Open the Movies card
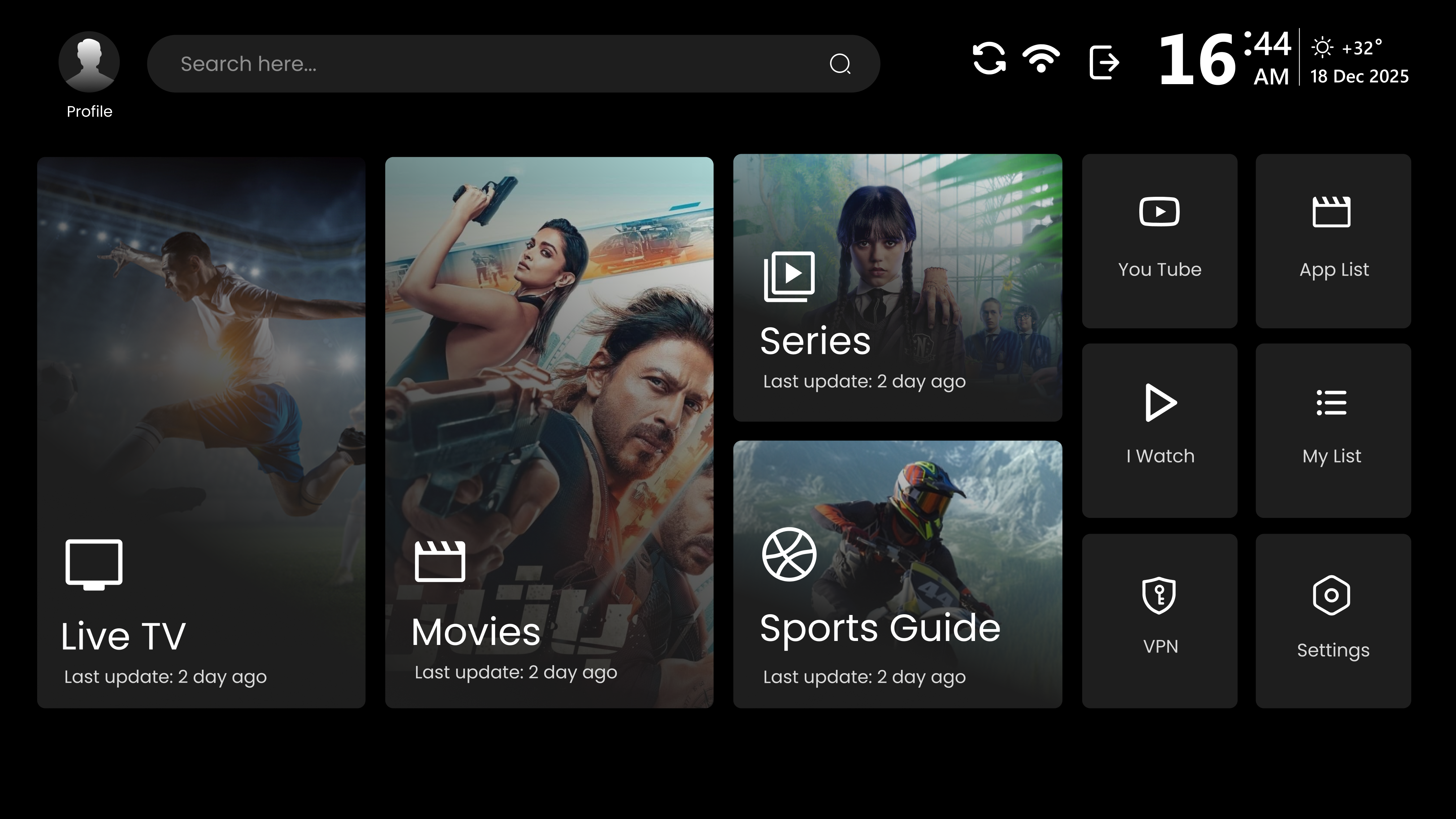Image resolution: width=1456 pixels, height=819 pixels. [x=549, y=432]
